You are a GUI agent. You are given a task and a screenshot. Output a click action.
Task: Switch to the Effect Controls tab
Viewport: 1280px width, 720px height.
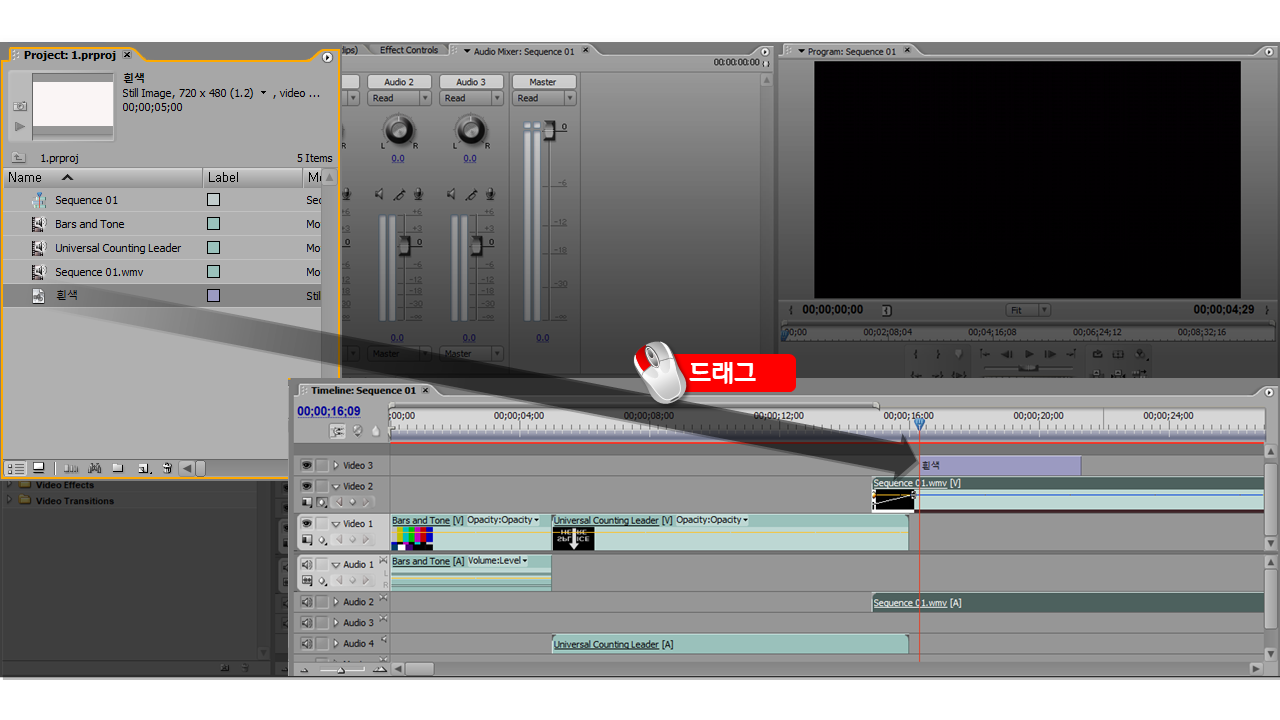pos(409,50)
